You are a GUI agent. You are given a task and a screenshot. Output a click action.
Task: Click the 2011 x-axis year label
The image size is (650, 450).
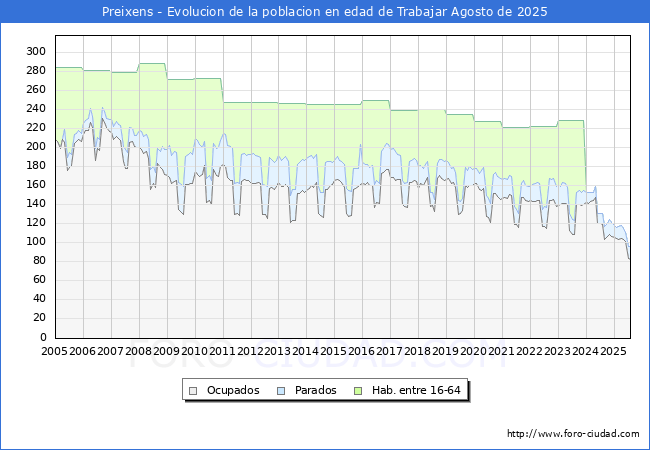(x=222, y=351)
